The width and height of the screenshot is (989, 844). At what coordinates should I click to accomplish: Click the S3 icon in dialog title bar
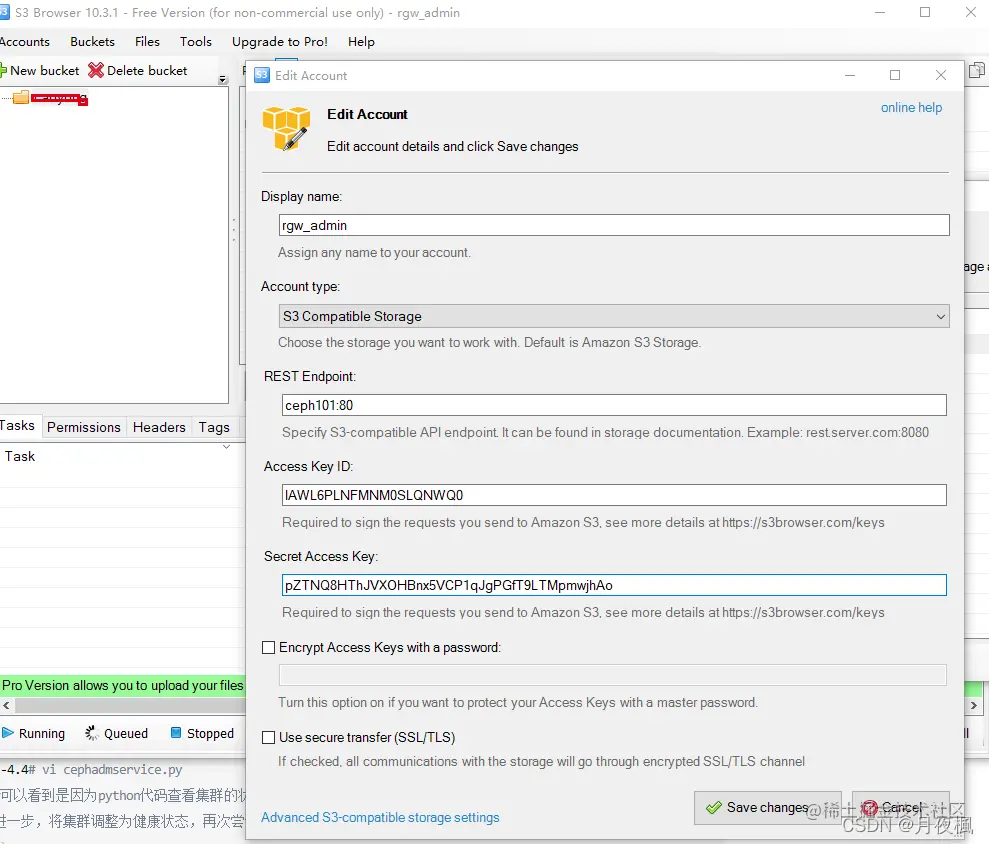(262, 75)
